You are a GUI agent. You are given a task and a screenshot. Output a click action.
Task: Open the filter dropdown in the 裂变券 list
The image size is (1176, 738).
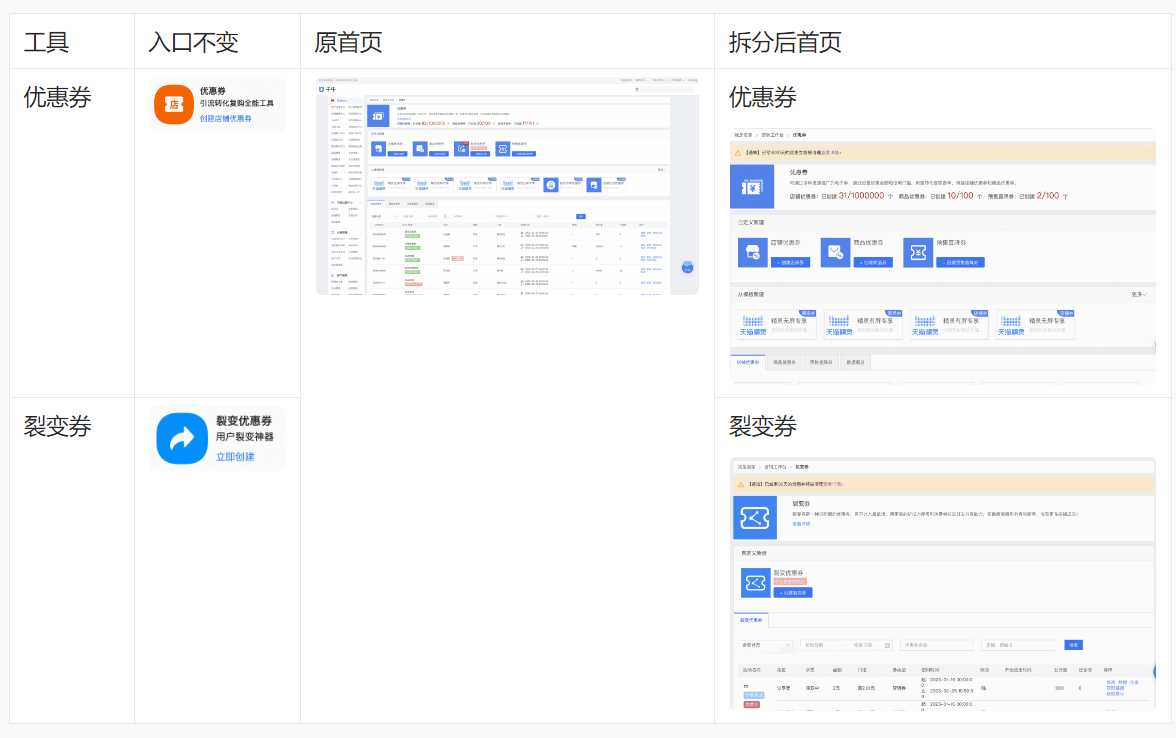pos(765,644)
